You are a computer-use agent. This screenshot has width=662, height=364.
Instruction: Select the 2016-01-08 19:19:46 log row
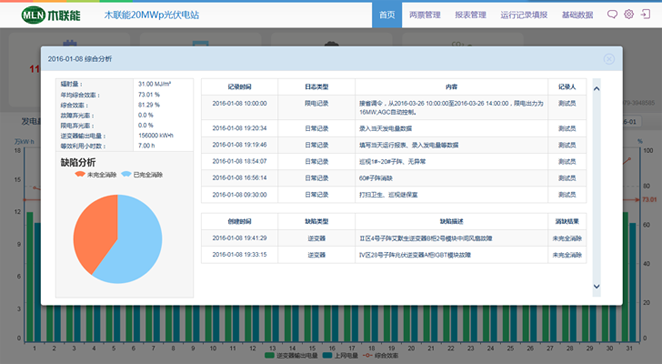[x=394, y=145]
